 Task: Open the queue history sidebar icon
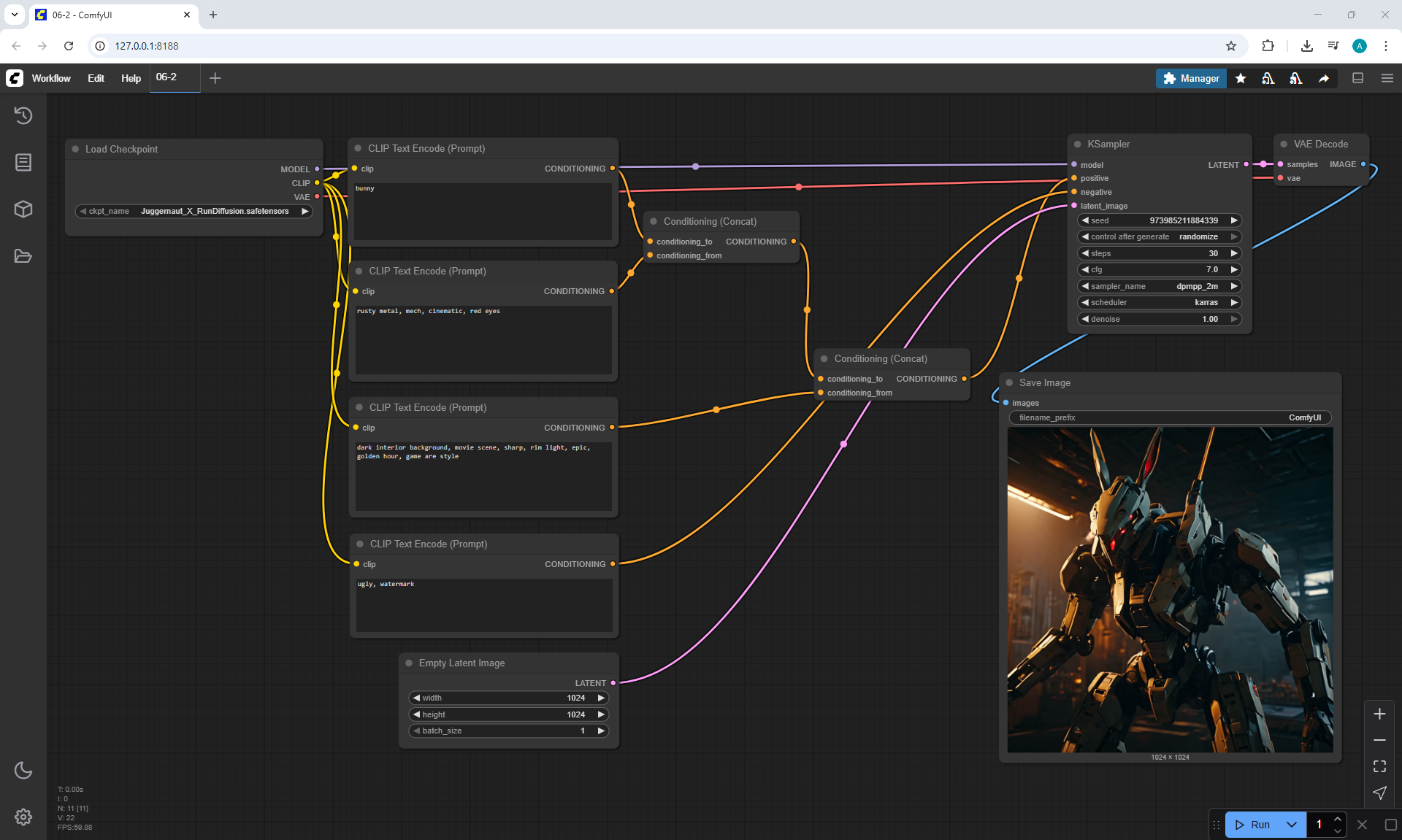coord(23,115)
